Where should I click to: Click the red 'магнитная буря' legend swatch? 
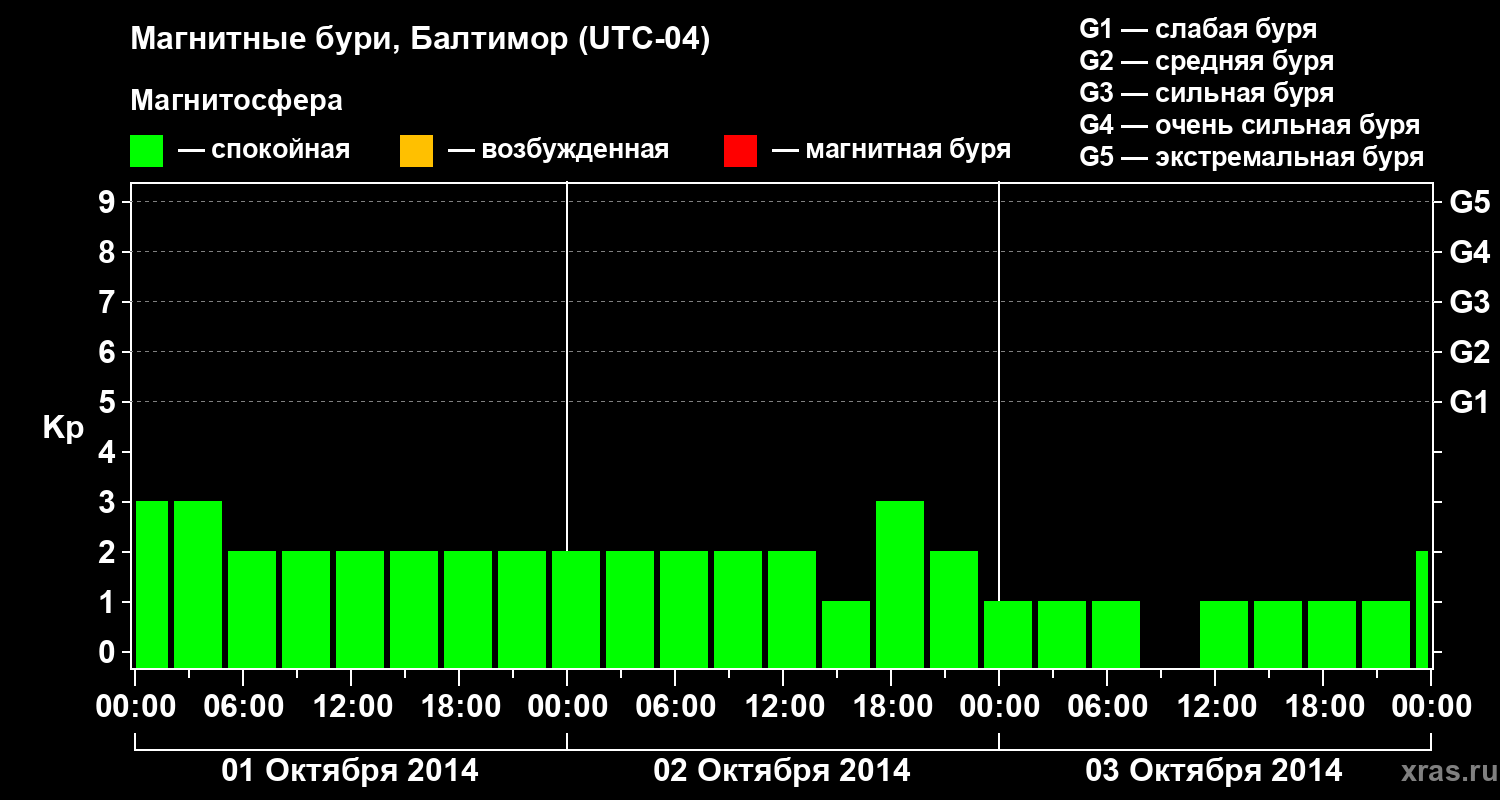[x=740, y=151]
